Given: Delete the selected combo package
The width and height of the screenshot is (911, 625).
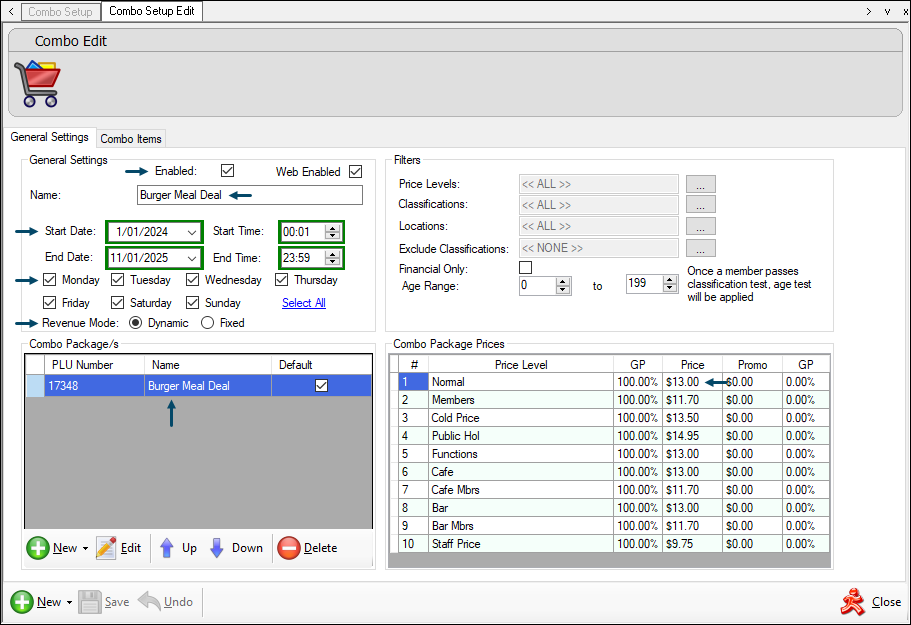Looking at the screenshot, I should click(x=289, y=548).
